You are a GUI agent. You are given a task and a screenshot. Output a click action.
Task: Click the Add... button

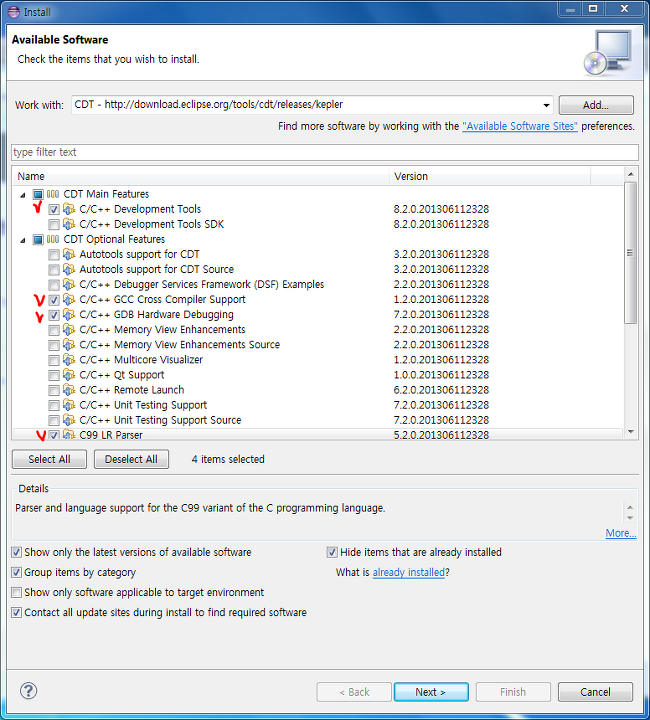coord(596,105)
